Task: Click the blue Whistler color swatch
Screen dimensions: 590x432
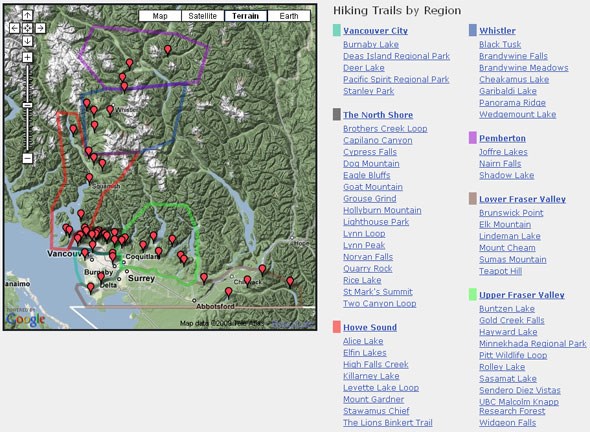Action: [473, 30]
